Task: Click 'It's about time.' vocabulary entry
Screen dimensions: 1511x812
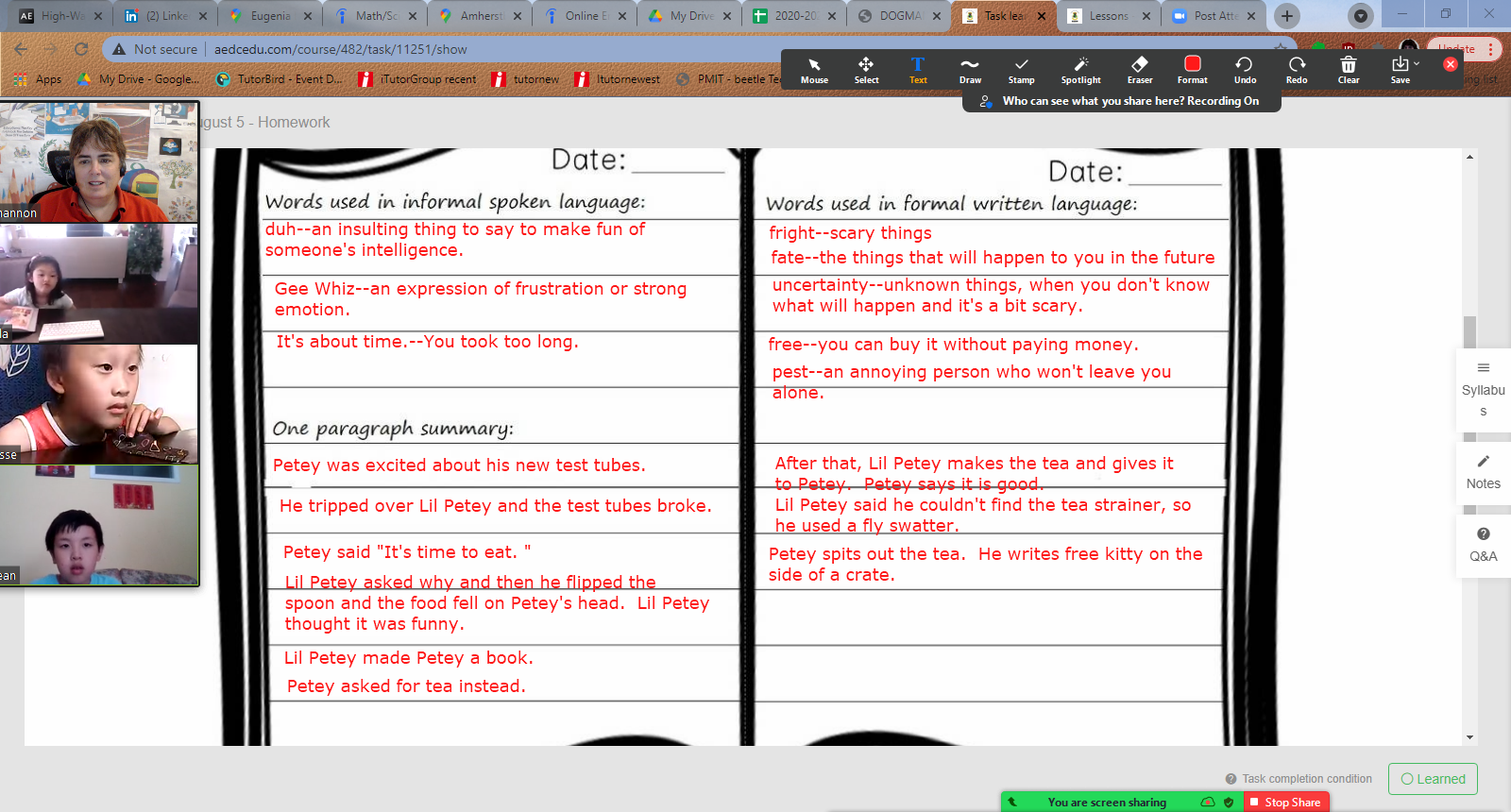Action: pos(427,342)
